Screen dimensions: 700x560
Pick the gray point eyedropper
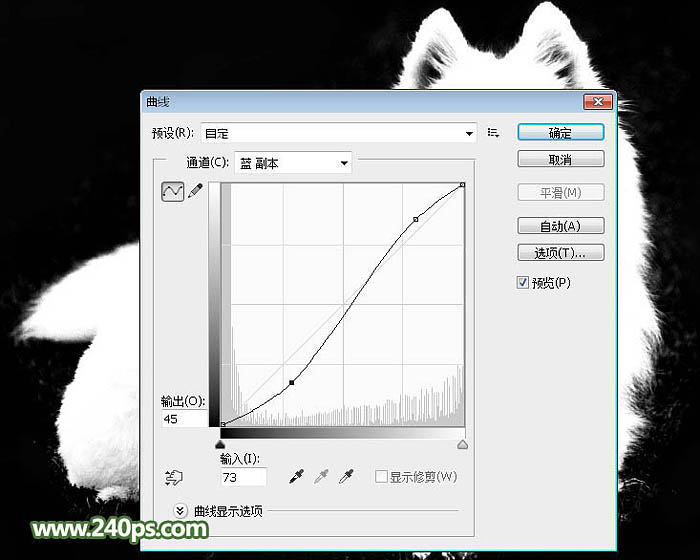(x=321, y=476)
